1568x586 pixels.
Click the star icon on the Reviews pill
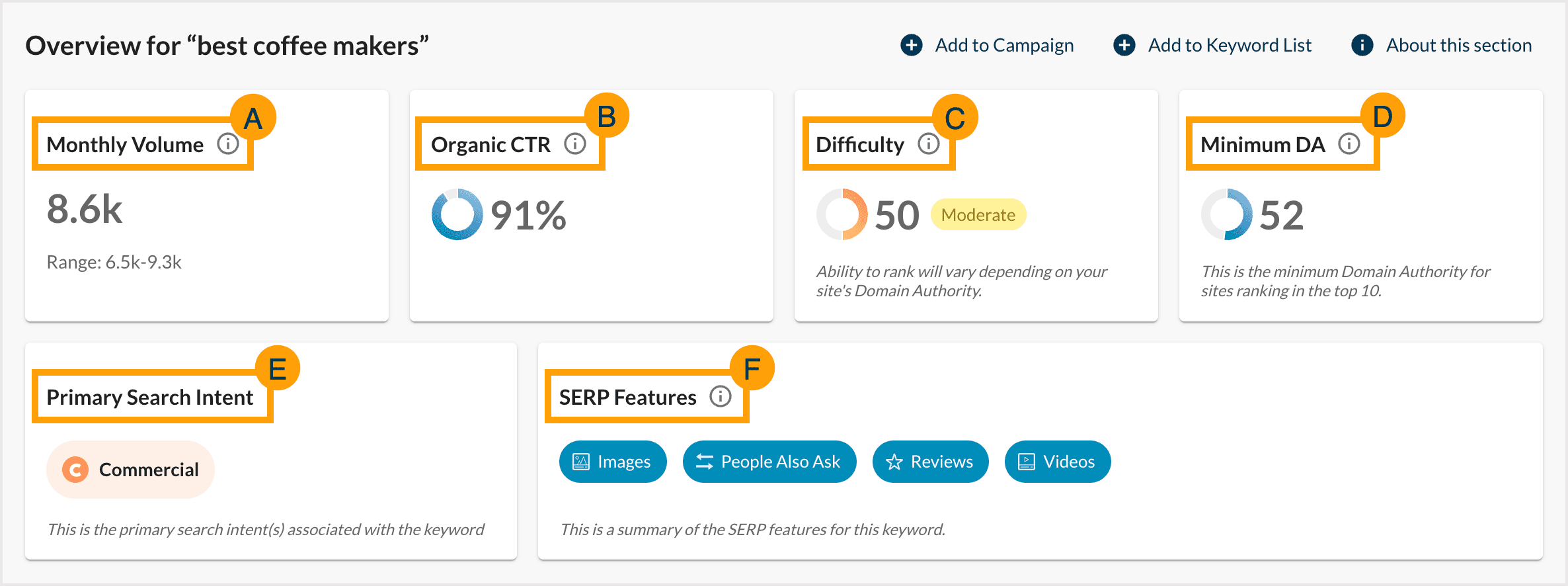(x=896, y=461)
